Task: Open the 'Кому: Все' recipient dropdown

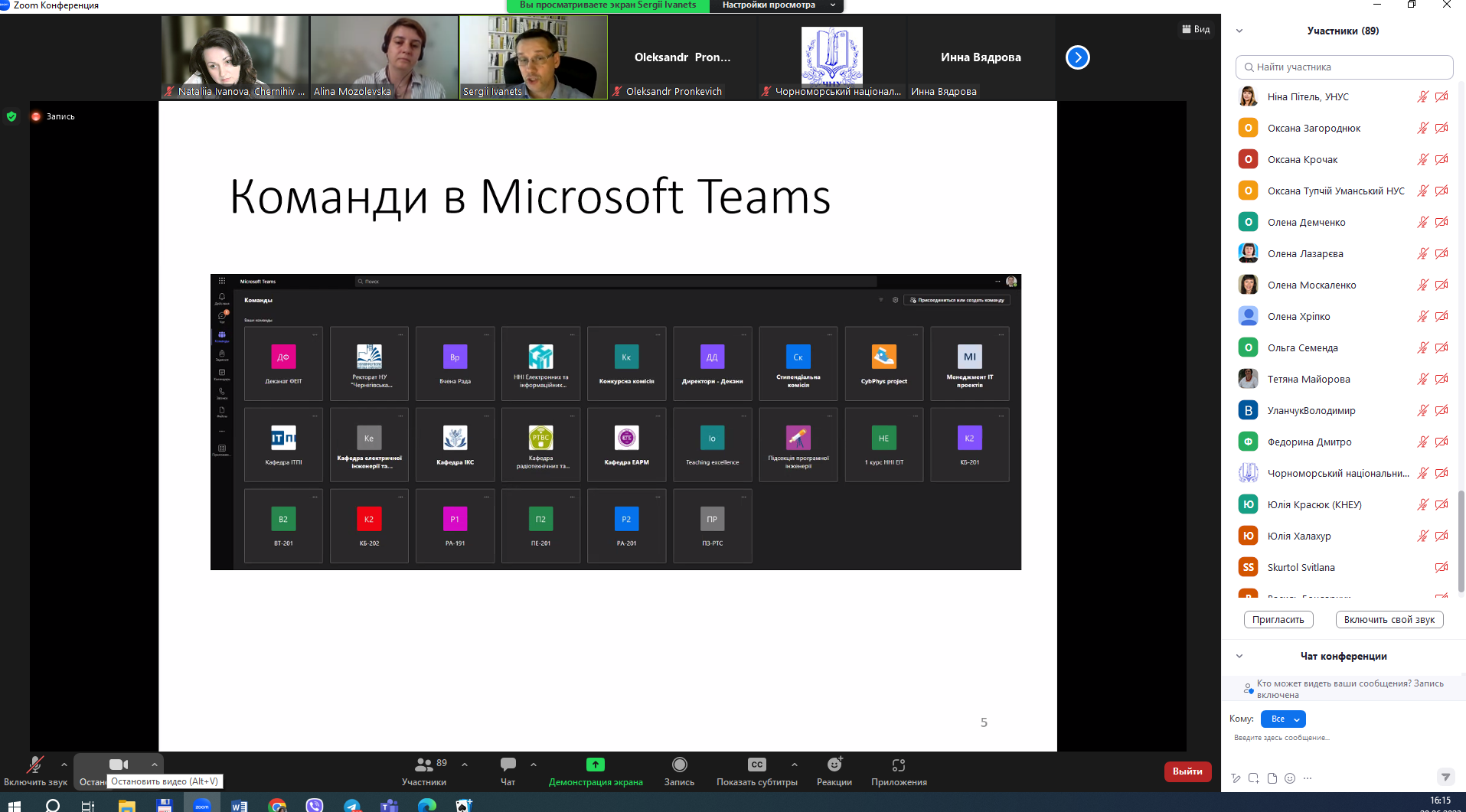Action: [x=1283, y=719]
